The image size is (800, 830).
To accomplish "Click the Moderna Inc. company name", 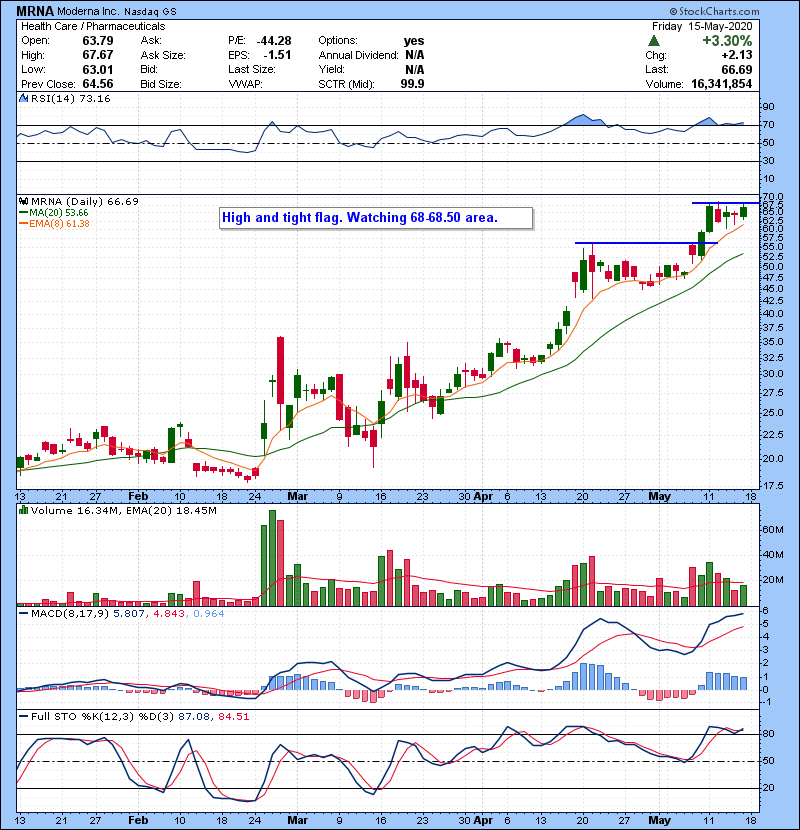I will (x=89, y=11).
